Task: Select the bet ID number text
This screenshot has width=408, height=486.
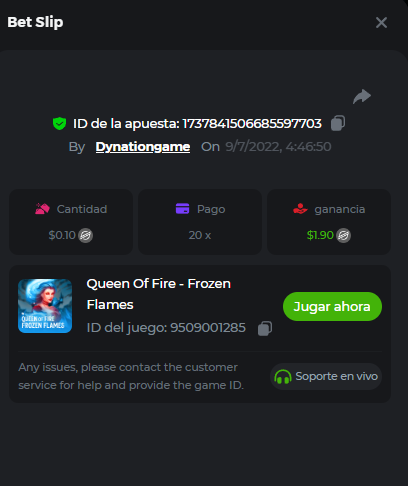Action: [252, 124]
